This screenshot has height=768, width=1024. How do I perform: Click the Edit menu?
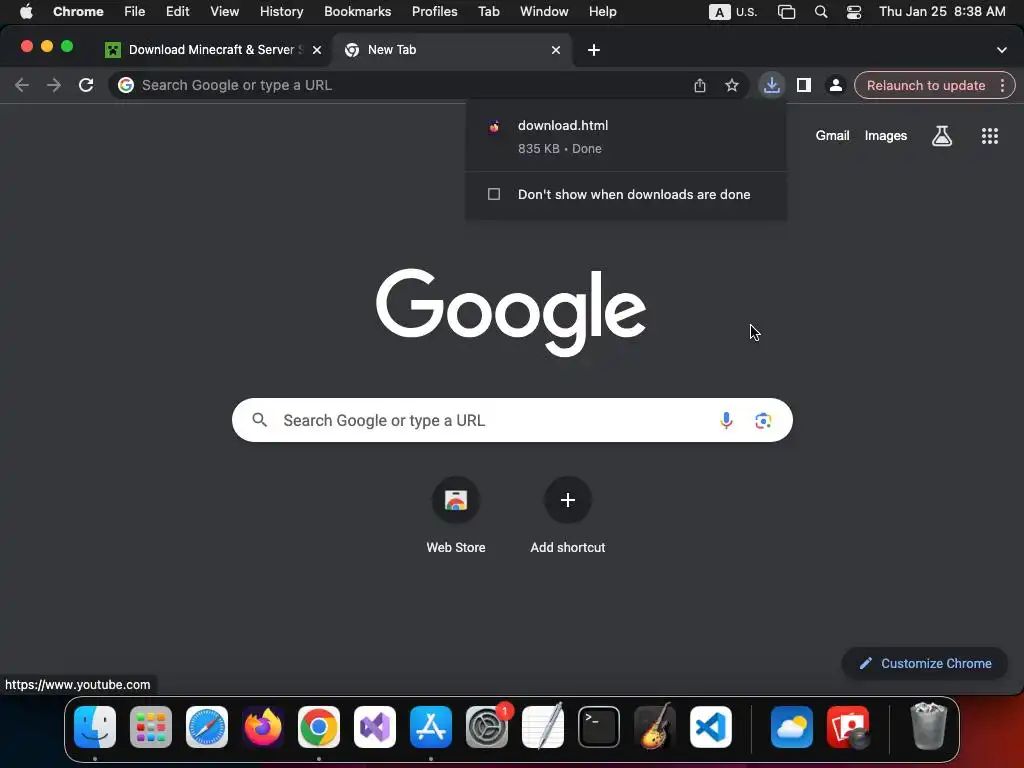(177, 12)
